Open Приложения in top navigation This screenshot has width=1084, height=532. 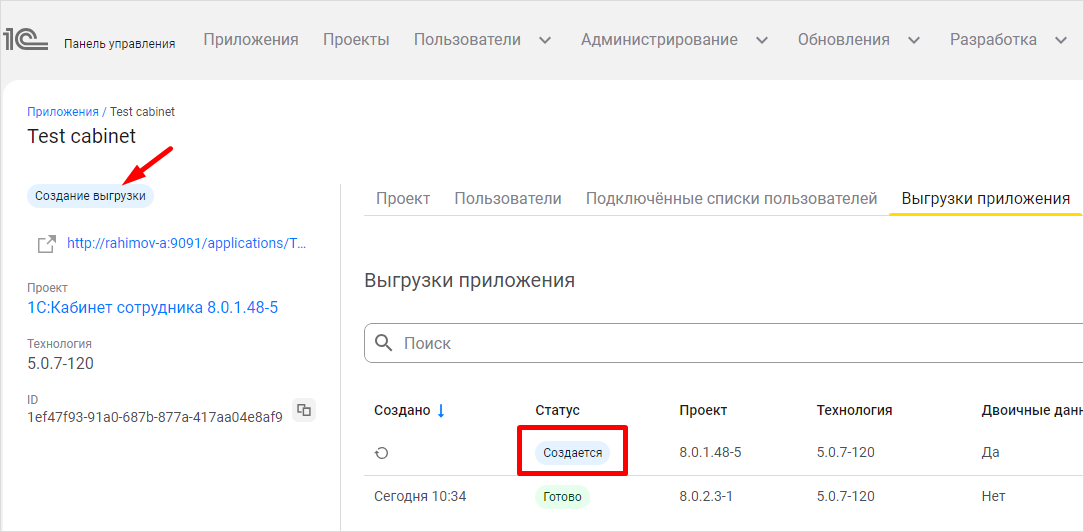pos(251,40)
